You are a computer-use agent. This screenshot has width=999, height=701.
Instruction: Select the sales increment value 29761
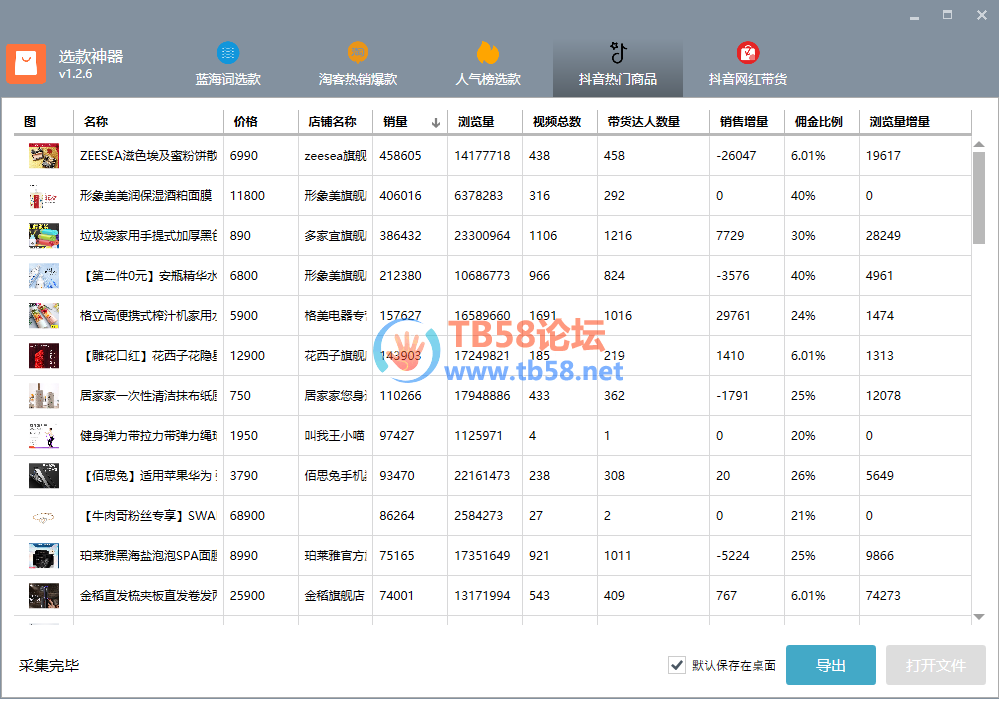[733, 315]
